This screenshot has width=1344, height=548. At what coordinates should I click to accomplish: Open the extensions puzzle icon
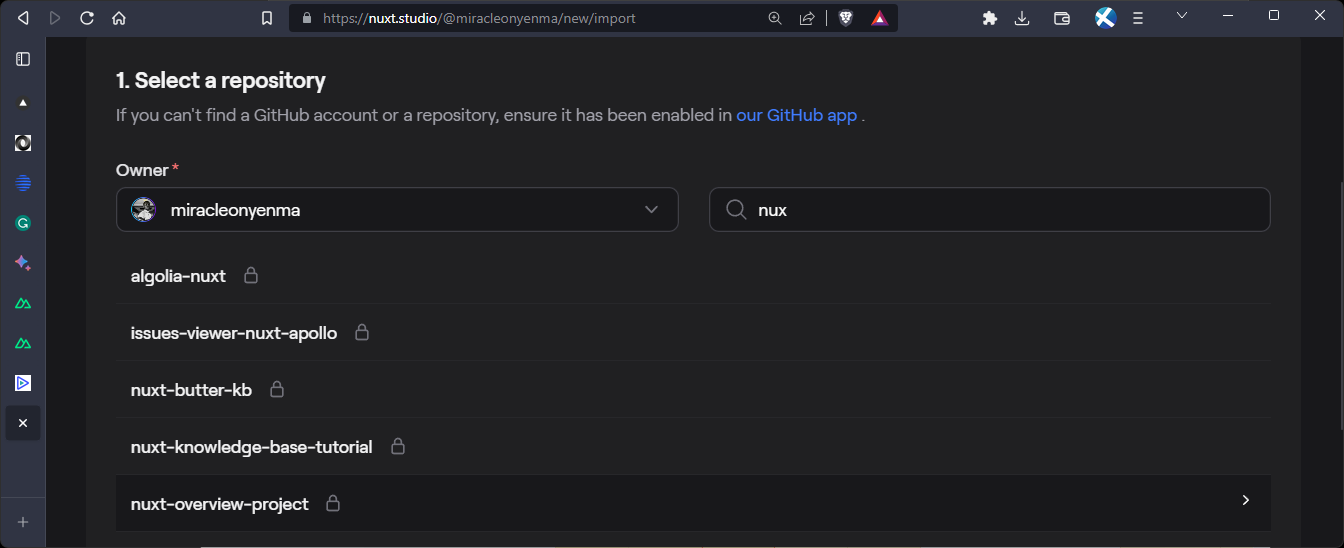coord(990,18)
